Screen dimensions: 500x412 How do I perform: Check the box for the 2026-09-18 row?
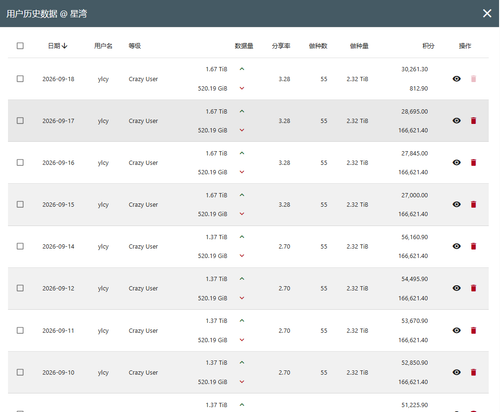[x=20, y=79]
